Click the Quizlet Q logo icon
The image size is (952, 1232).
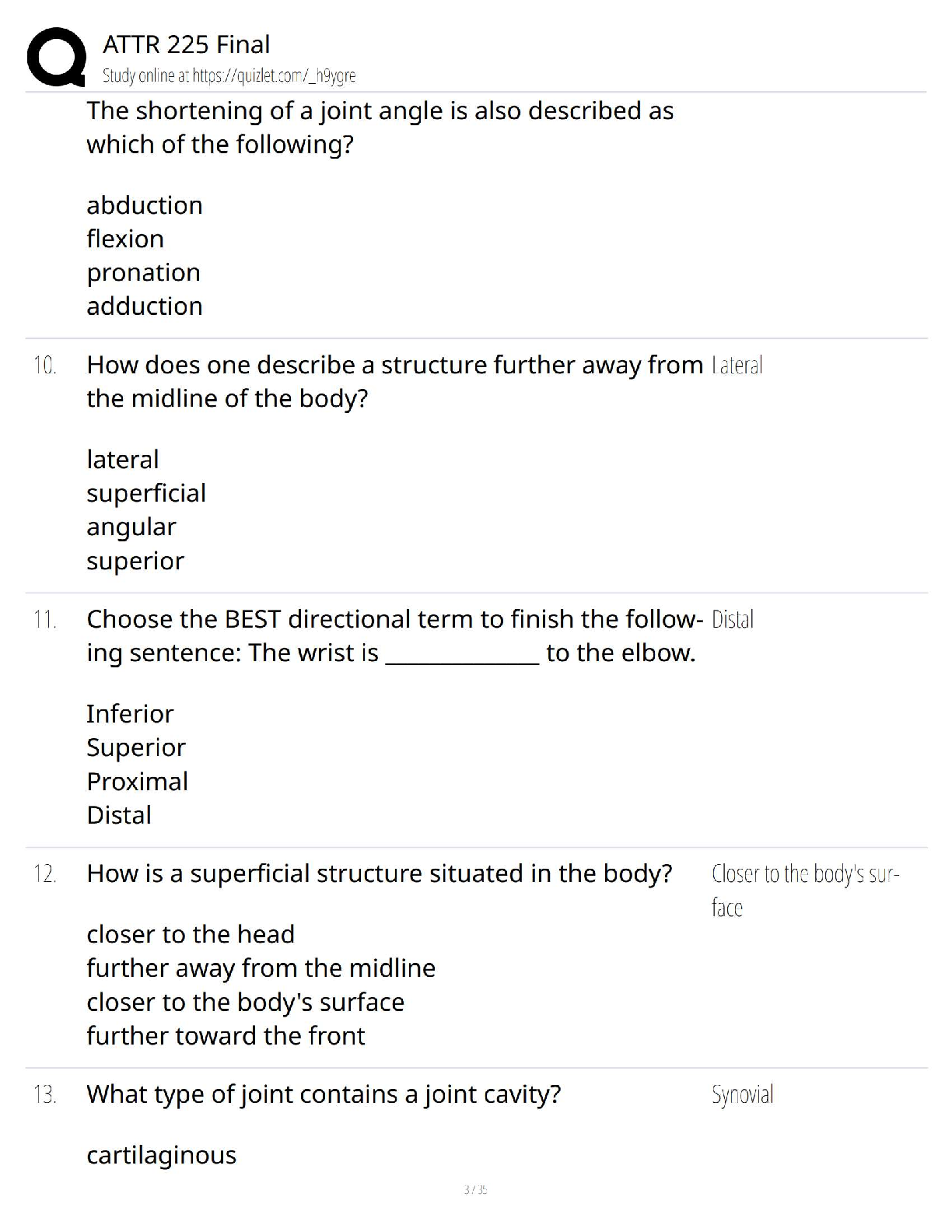tap(56, 57)
